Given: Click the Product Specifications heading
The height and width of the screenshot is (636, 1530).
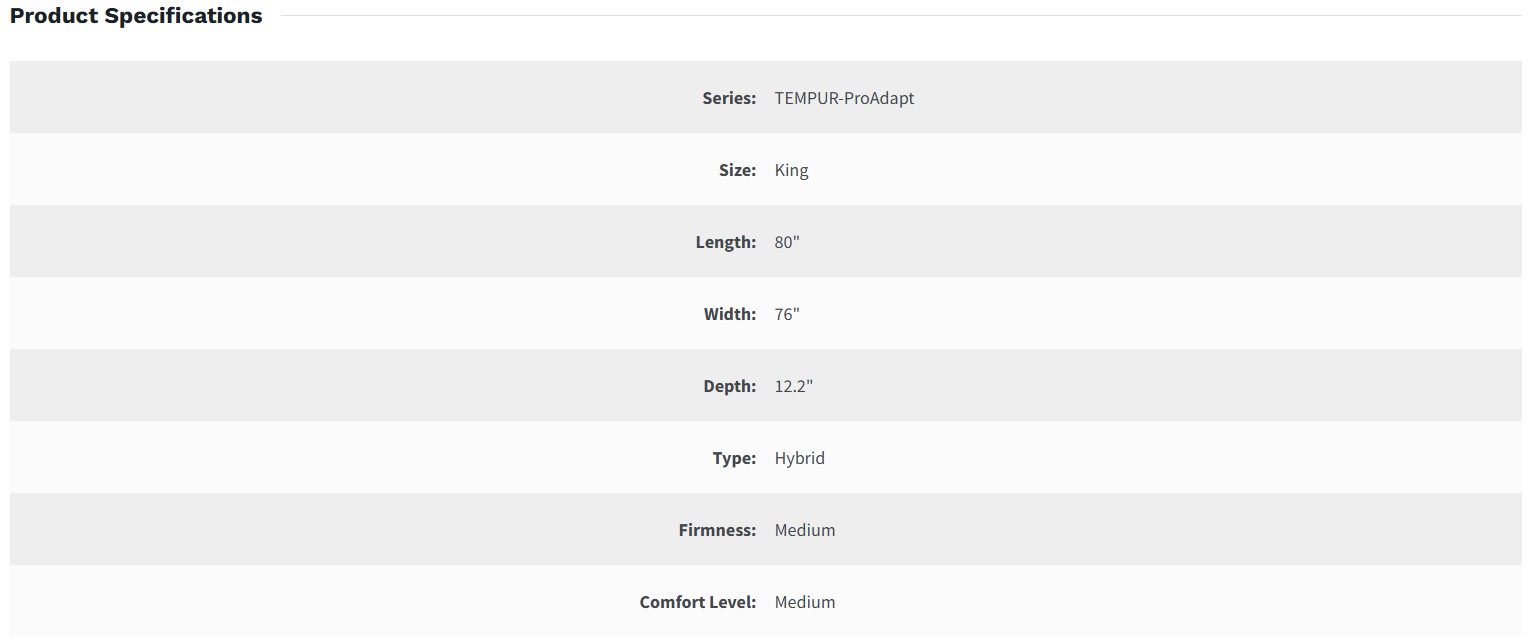Looking at the screenshot, I should tap(136, 16).
